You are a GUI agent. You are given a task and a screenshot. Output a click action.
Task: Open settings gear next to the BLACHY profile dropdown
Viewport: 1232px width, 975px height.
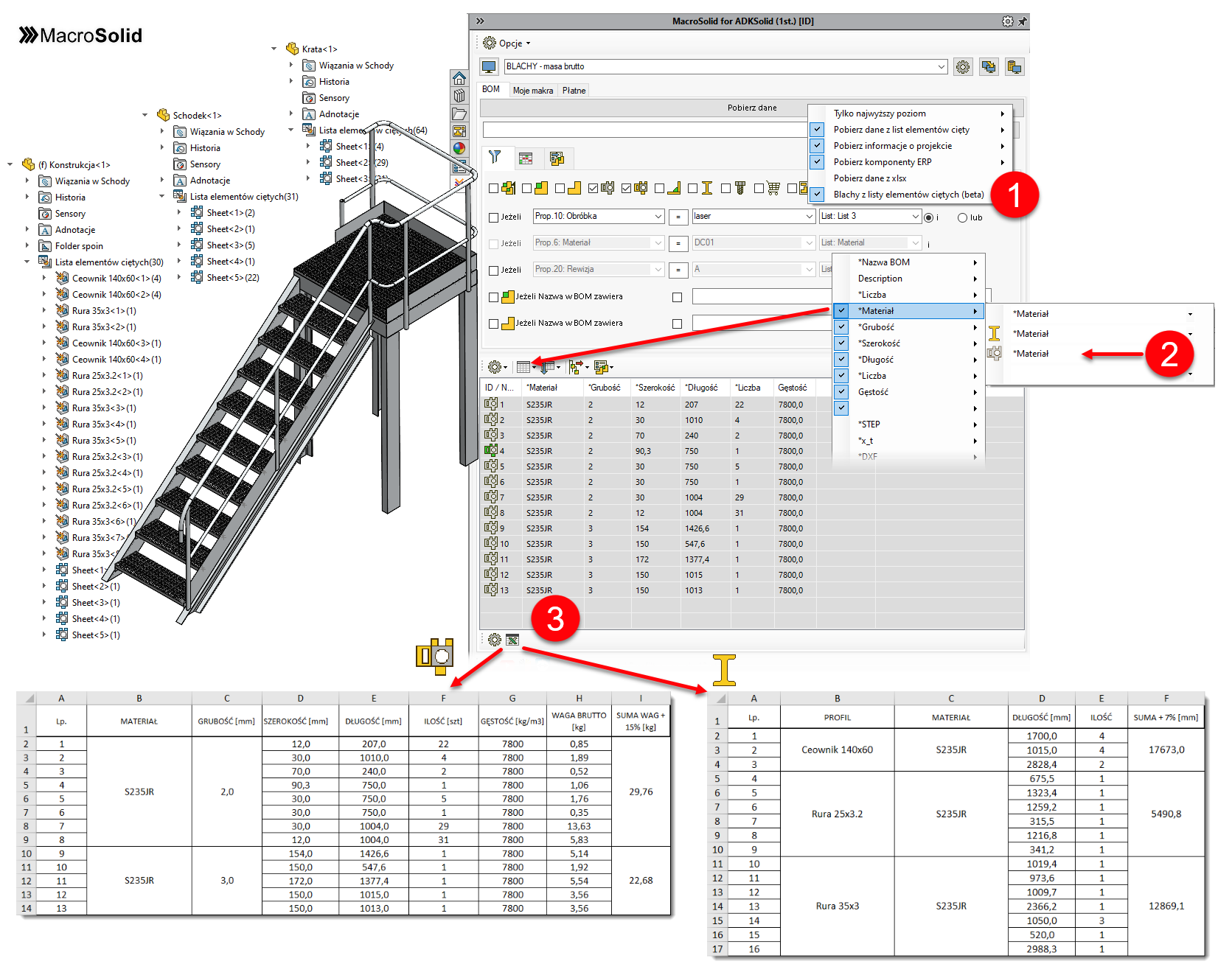(x=963, y=67)
